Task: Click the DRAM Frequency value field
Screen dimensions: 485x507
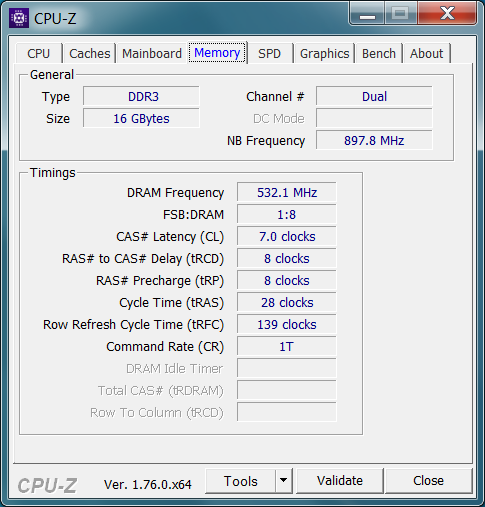Action: (287, 192)
